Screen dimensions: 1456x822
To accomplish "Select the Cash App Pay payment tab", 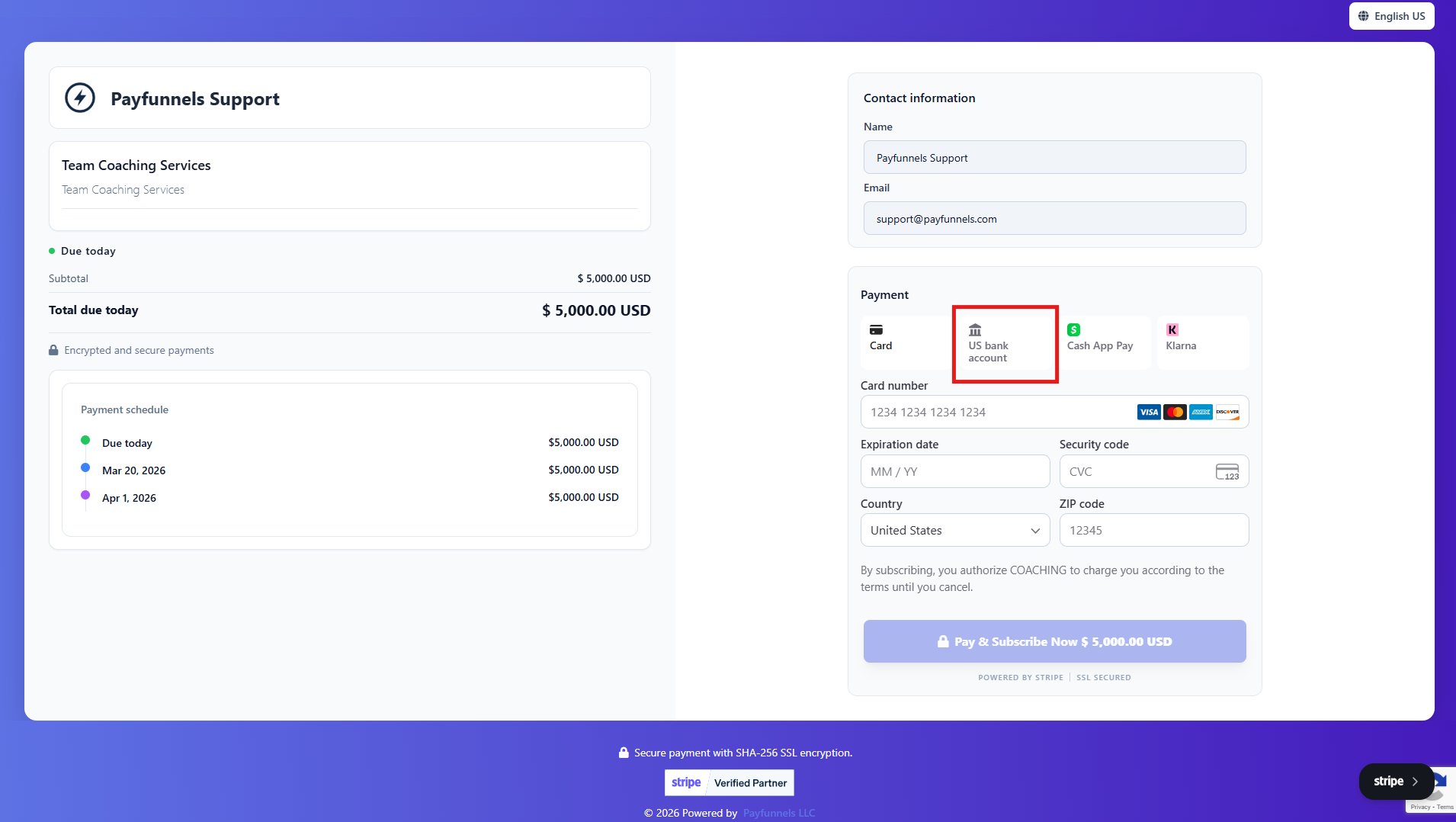I will click(1104, 343).
